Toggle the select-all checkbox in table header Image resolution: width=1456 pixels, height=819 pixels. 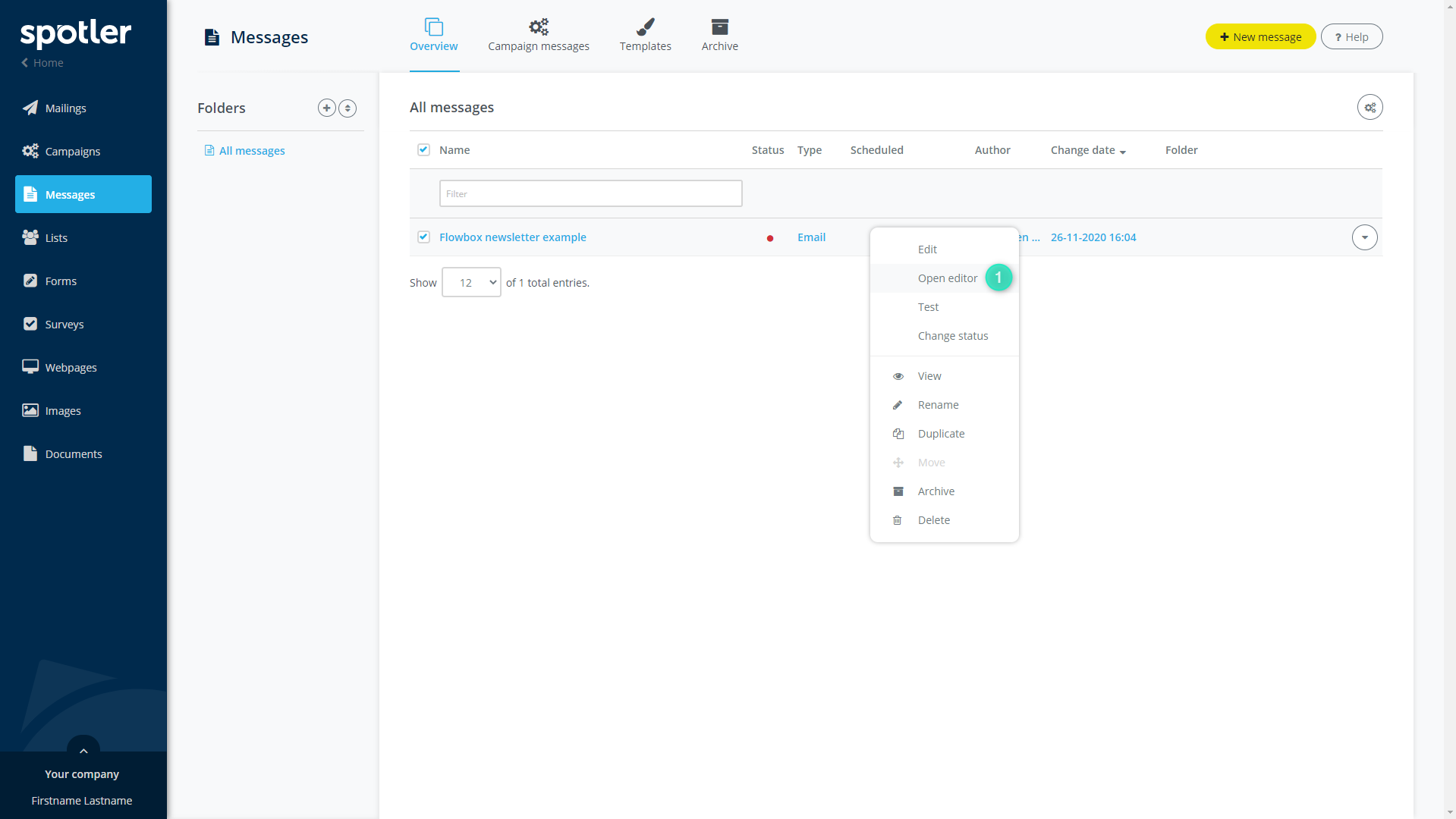coord(423,150)
